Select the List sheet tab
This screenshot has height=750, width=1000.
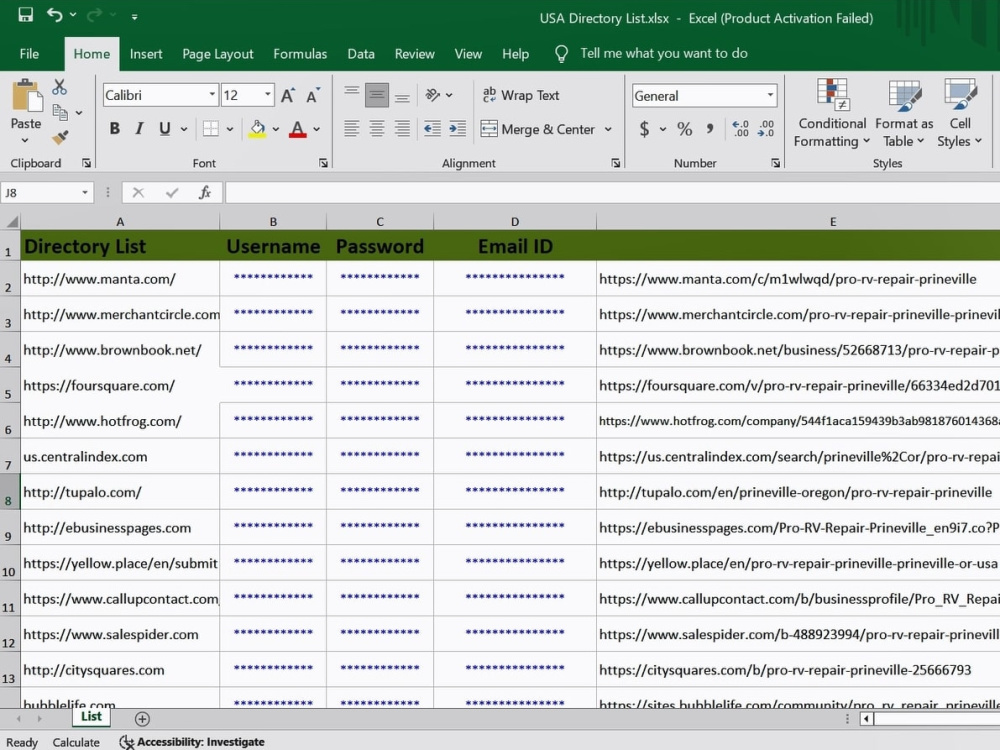click(x=91, y=717)
